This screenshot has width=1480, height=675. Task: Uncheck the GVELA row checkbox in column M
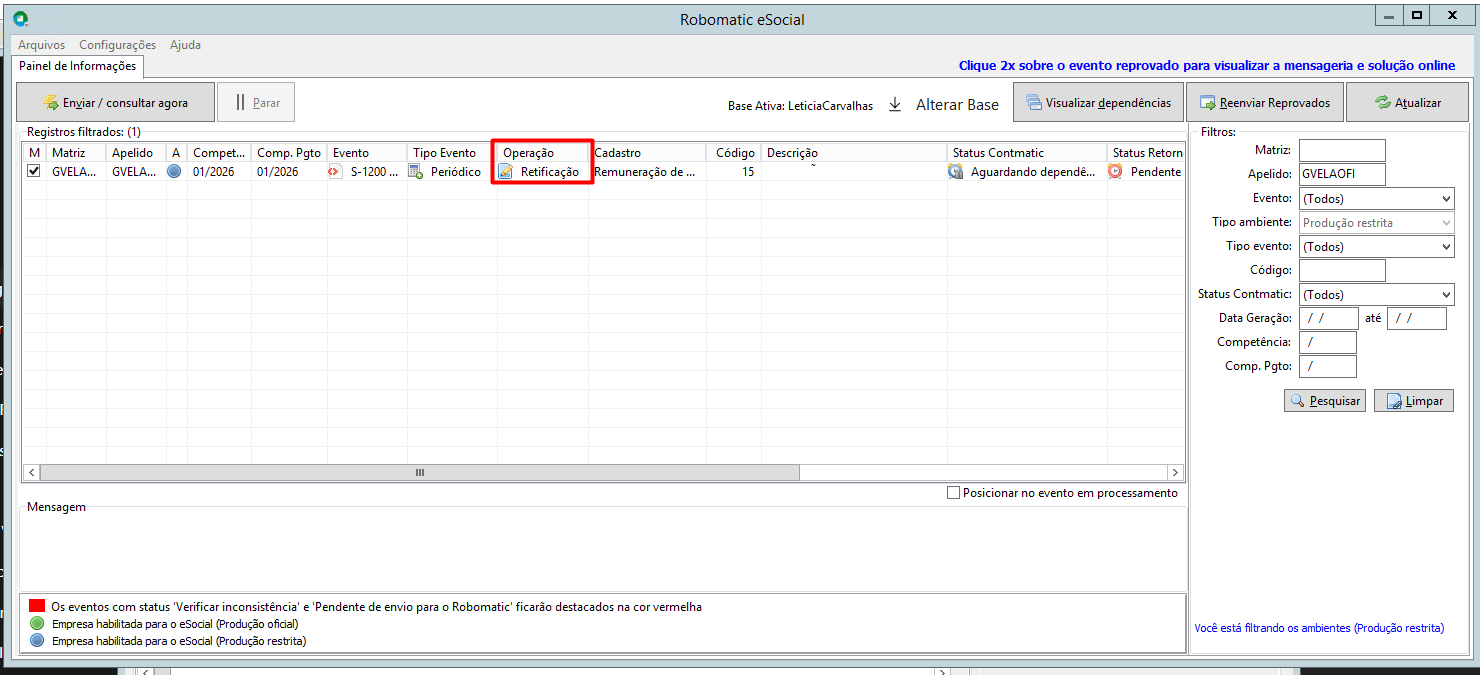pos(34,172)
